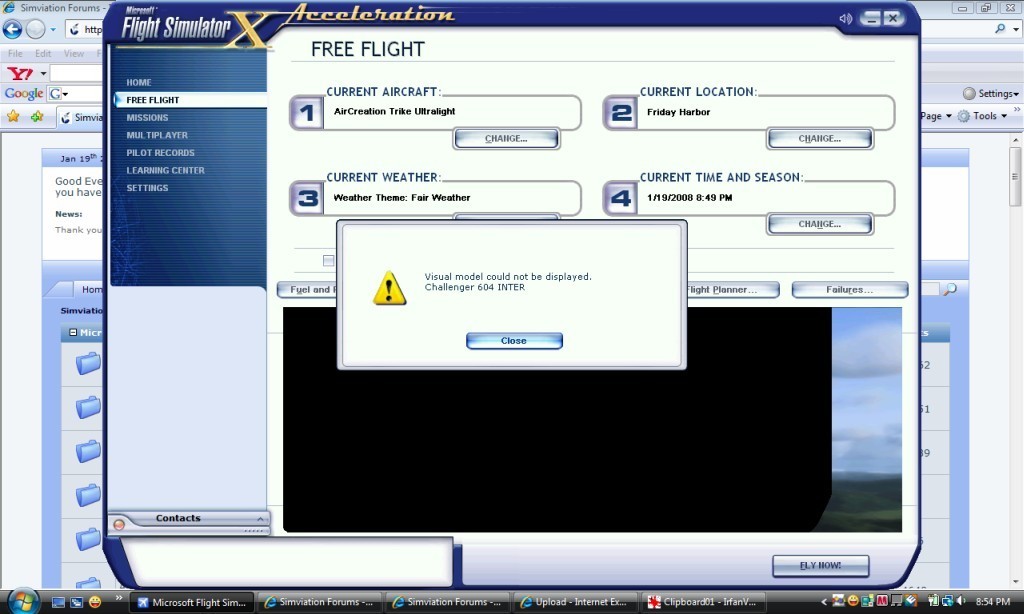This screenshot has height=614, width=1024.
Task: Click the Favorites star icon in Internet Explorer
Action: coord(13,116)
